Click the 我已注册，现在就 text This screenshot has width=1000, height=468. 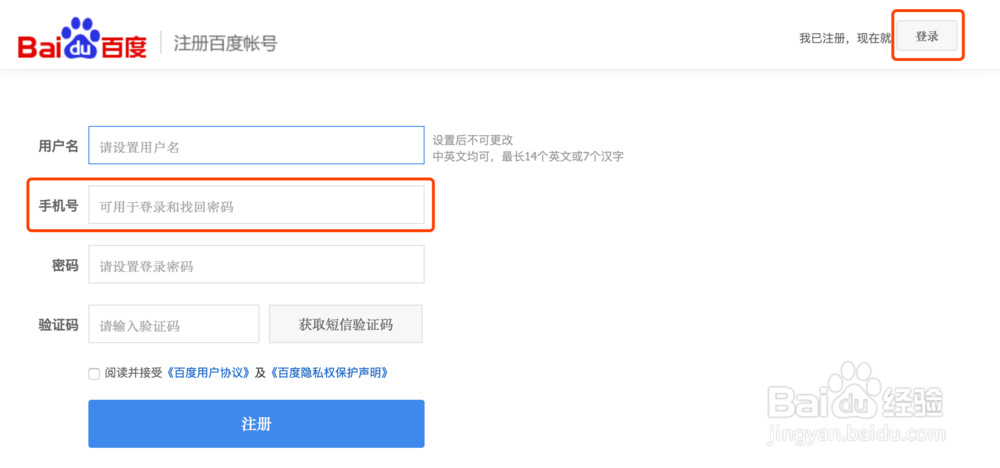click(844, 38)
